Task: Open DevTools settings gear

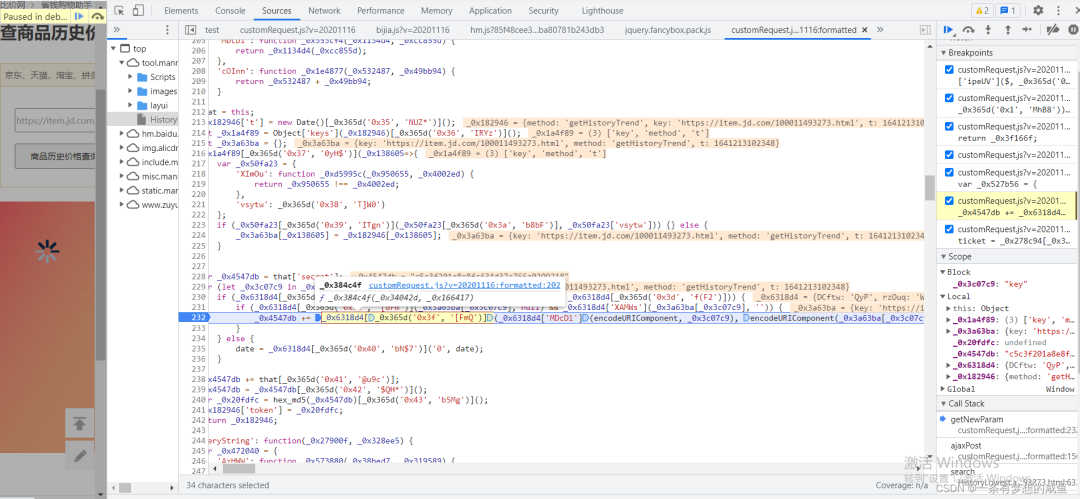Action: (x=1038, y=11)
